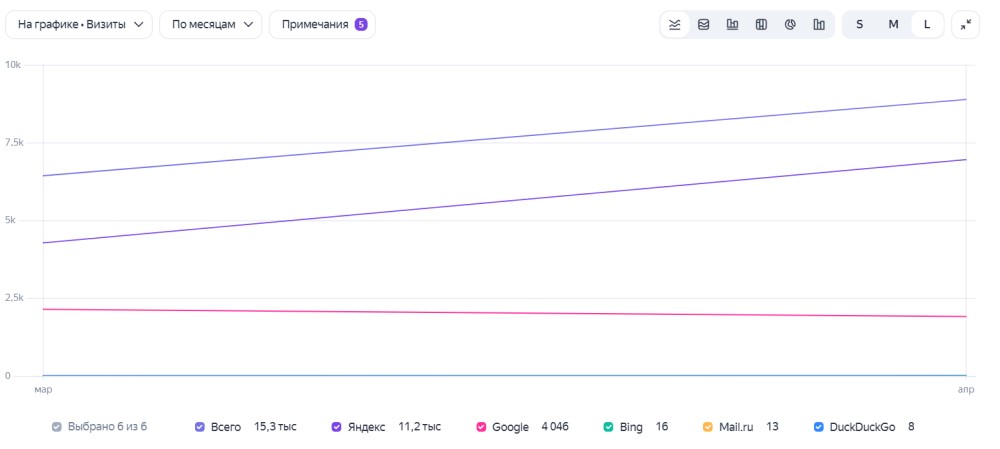Open the 'На графике • Визиты' dropdown
This screenshot has width=1000, height=449.
pos(79,25)
